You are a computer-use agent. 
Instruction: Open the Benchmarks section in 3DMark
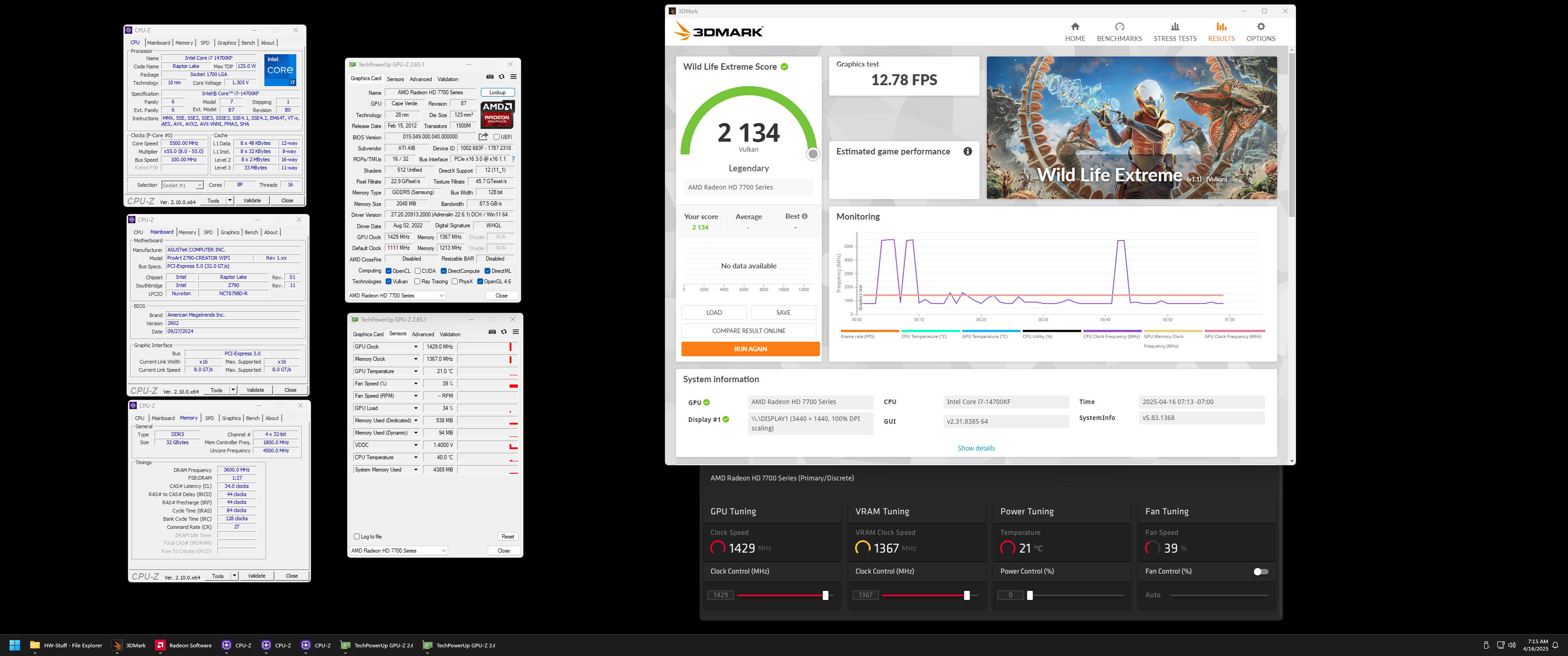coord(1119,31)
